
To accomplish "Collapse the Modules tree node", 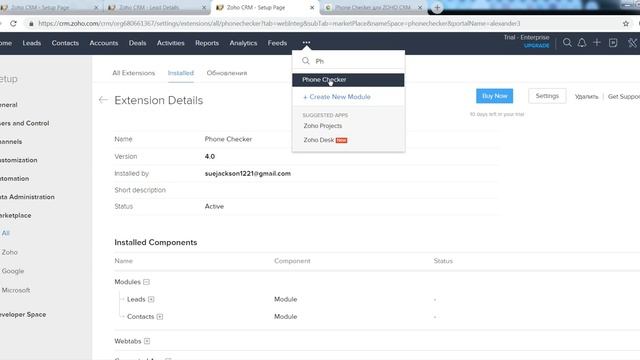I will click(147, 282).
